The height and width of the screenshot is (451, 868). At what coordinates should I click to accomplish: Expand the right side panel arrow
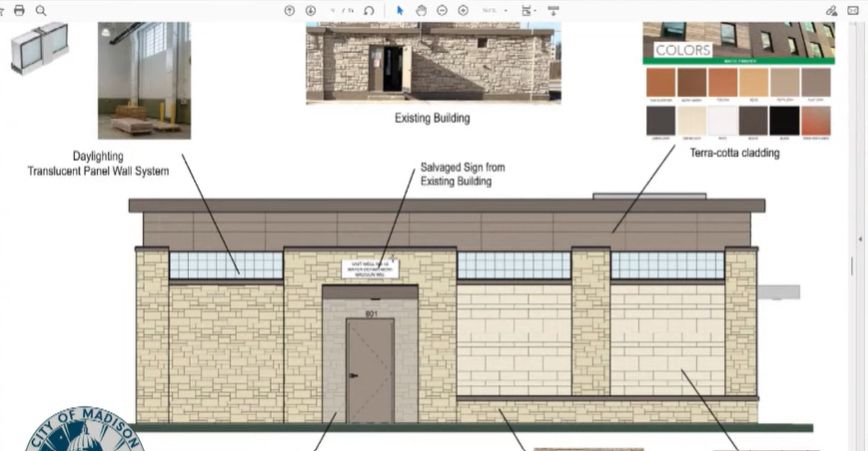point(860,239)
